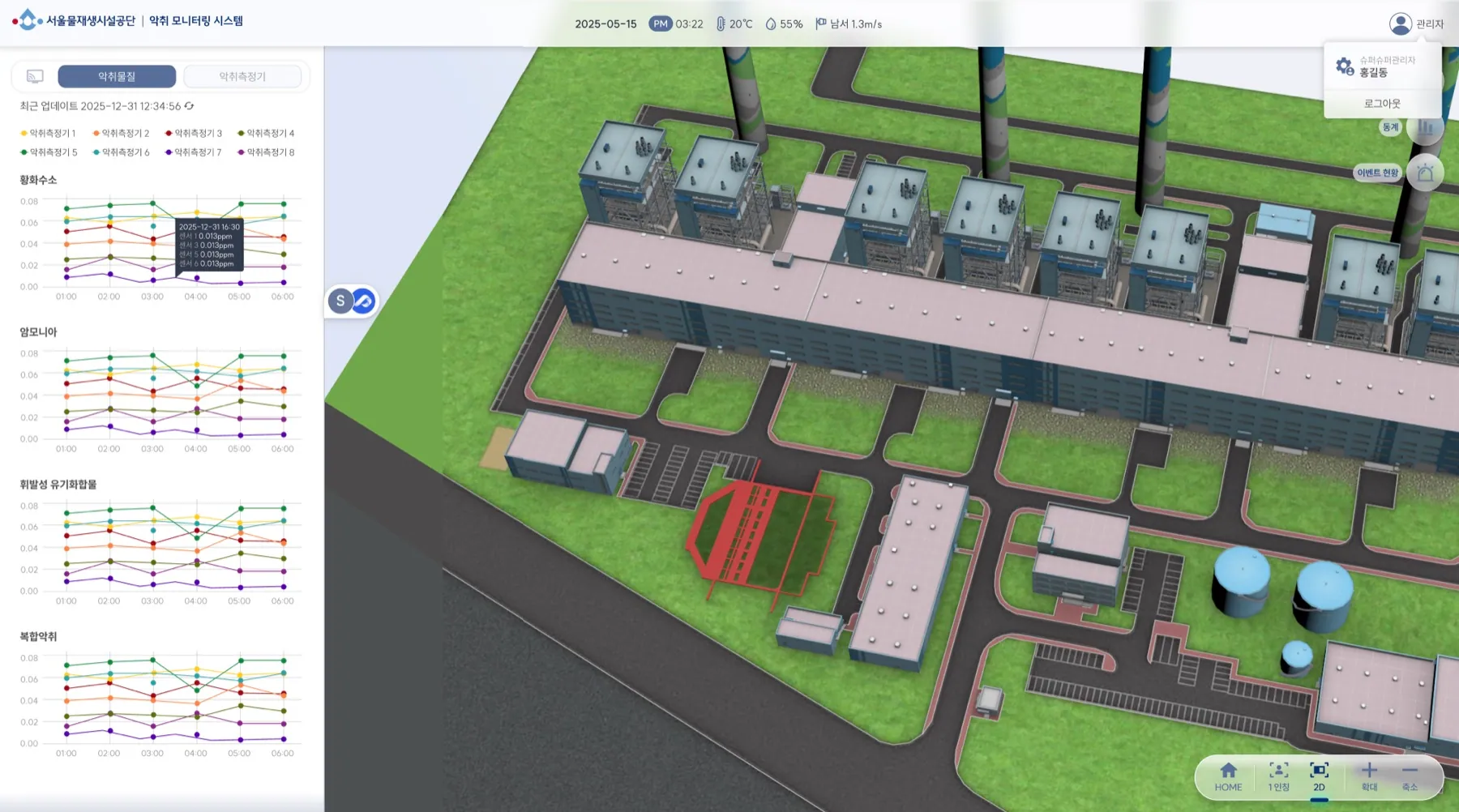This screenshot has width=1459, height=812.
Task: Click the PM badge beside the time
Action: point(661,24)
